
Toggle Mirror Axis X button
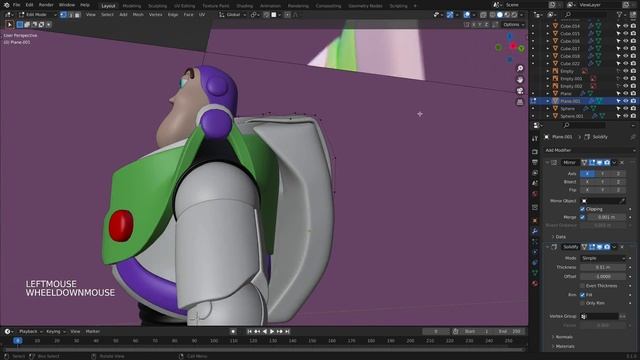587,174
